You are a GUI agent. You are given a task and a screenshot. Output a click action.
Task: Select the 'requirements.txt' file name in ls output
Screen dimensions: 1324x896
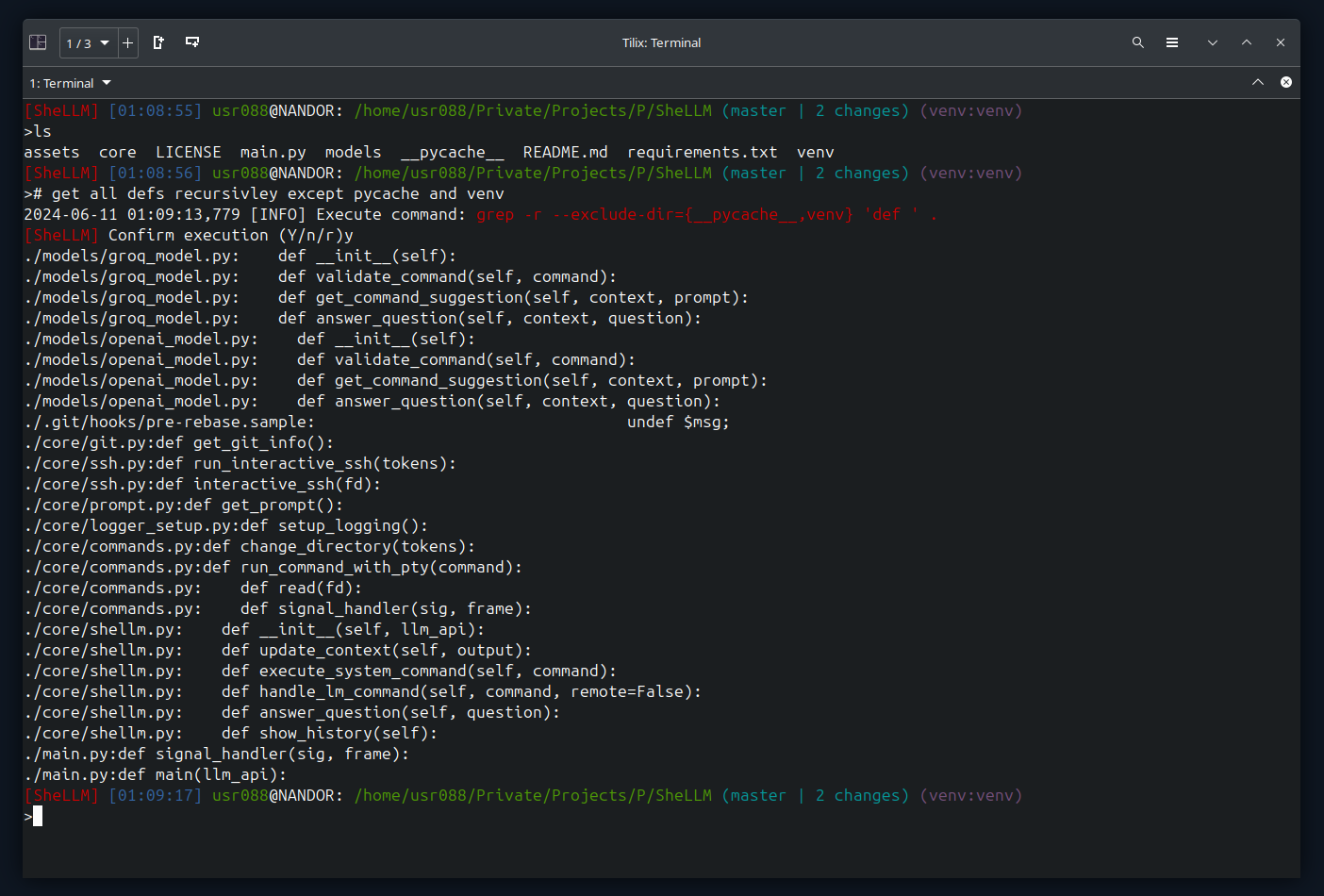(x=703, y=152)
